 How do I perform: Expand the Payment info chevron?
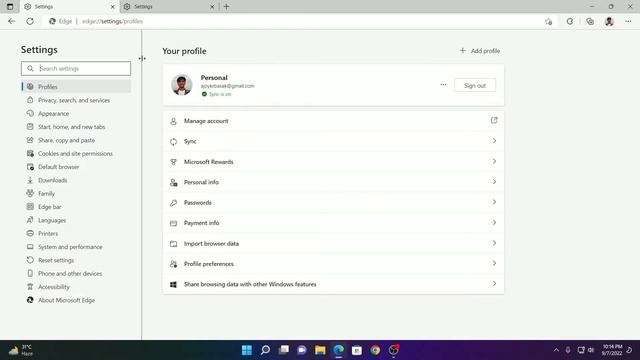[x=494, y=222]
